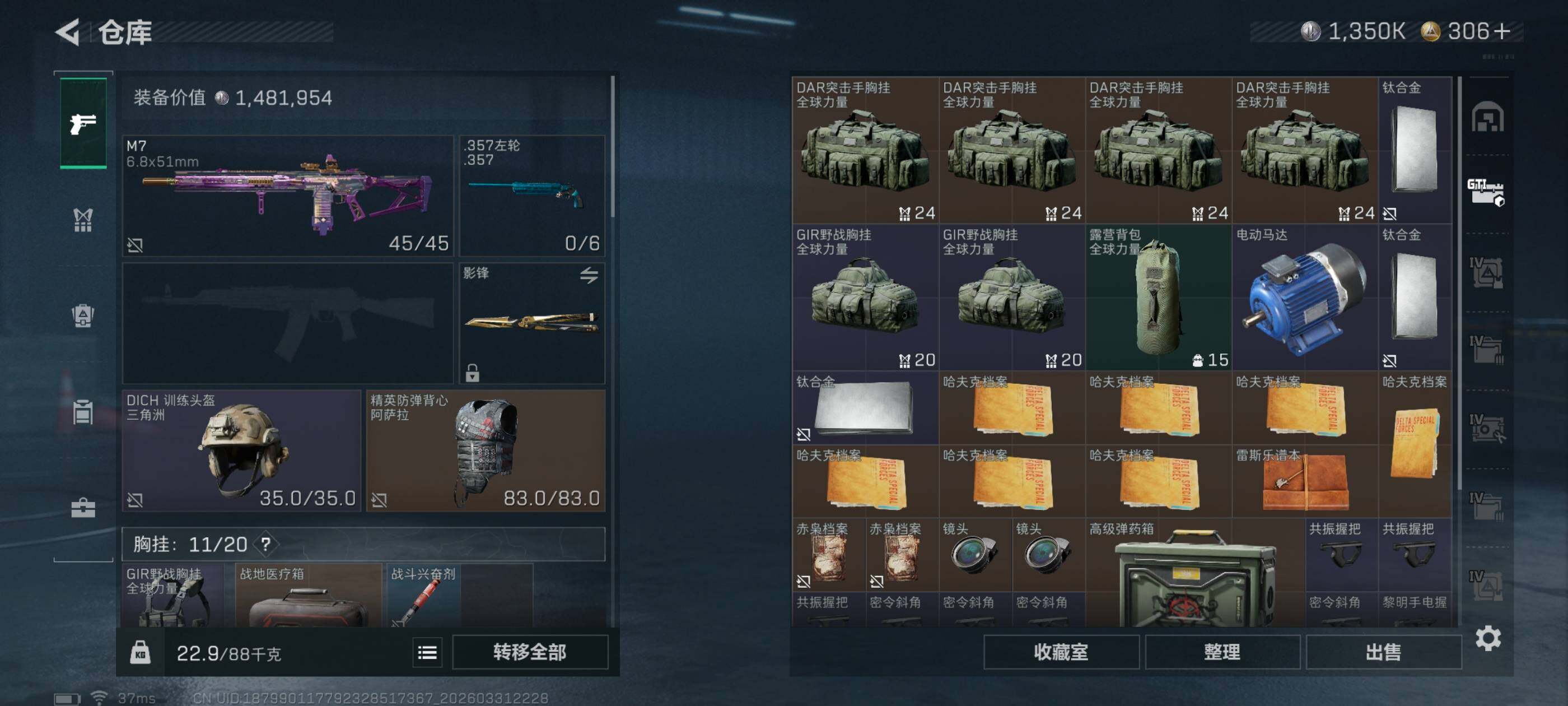The height and width of the screenshot is (706, 1568).
Task: Open the backpack sidebar category
Action: pos(83,315)
